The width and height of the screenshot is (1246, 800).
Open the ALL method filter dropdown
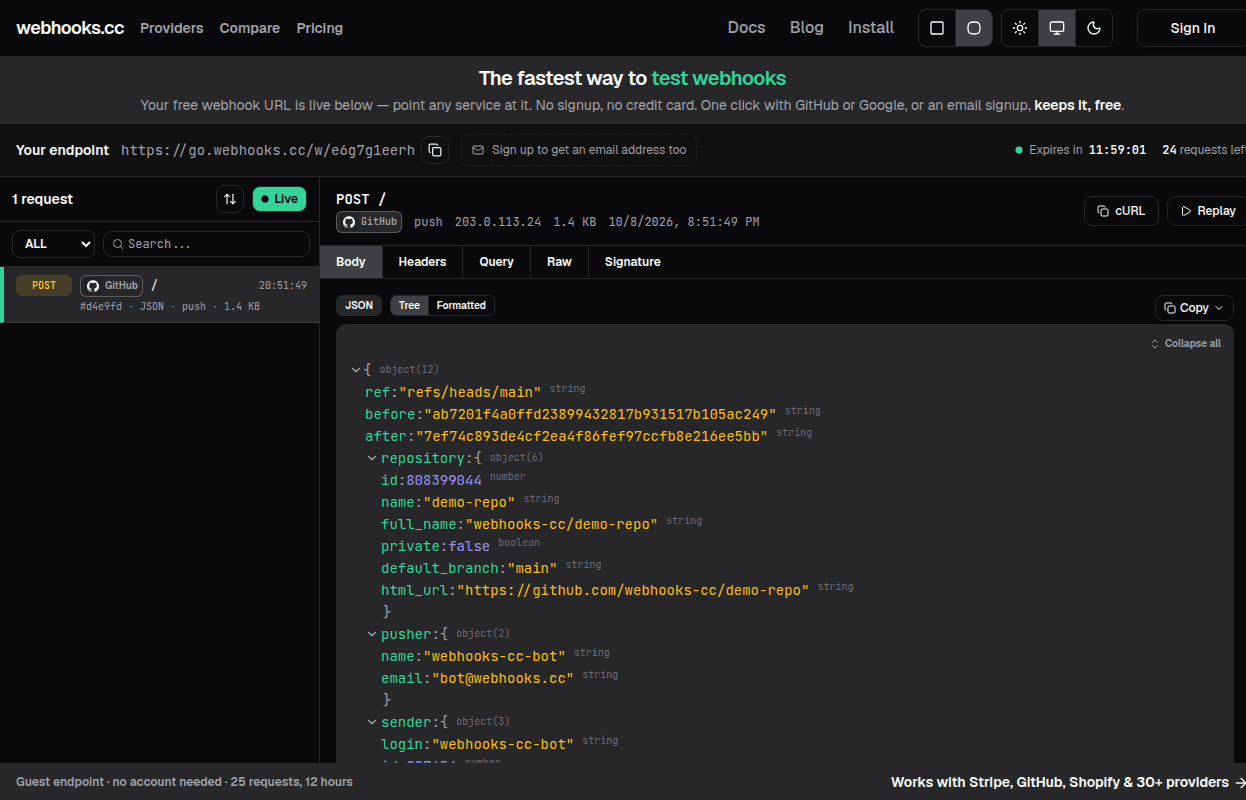click(53, 244)
